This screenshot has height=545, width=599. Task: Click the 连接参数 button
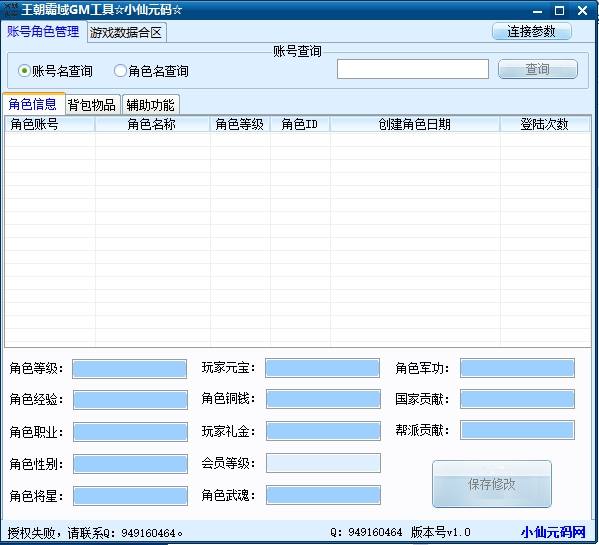coord(531,31)
